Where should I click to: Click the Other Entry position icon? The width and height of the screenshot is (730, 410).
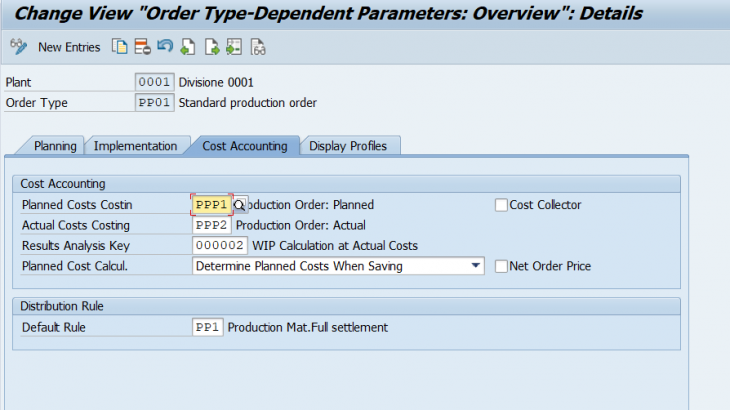pos(234,47)
